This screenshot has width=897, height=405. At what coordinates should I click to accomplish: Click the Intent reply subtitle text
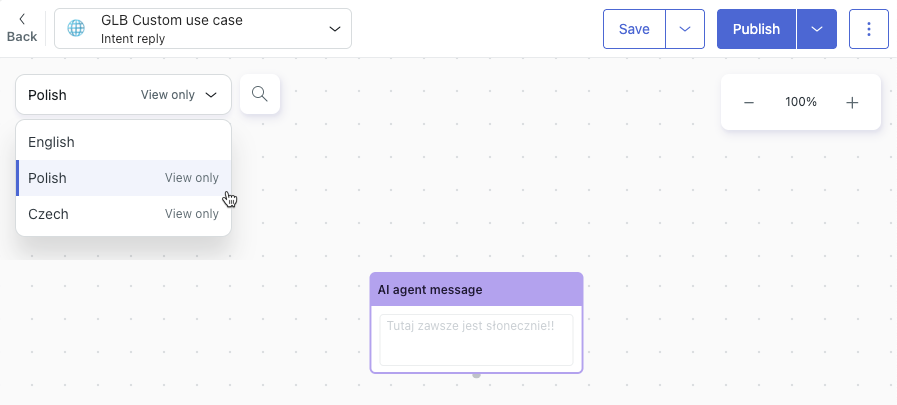pyautogui.click(x=133, y=39)
